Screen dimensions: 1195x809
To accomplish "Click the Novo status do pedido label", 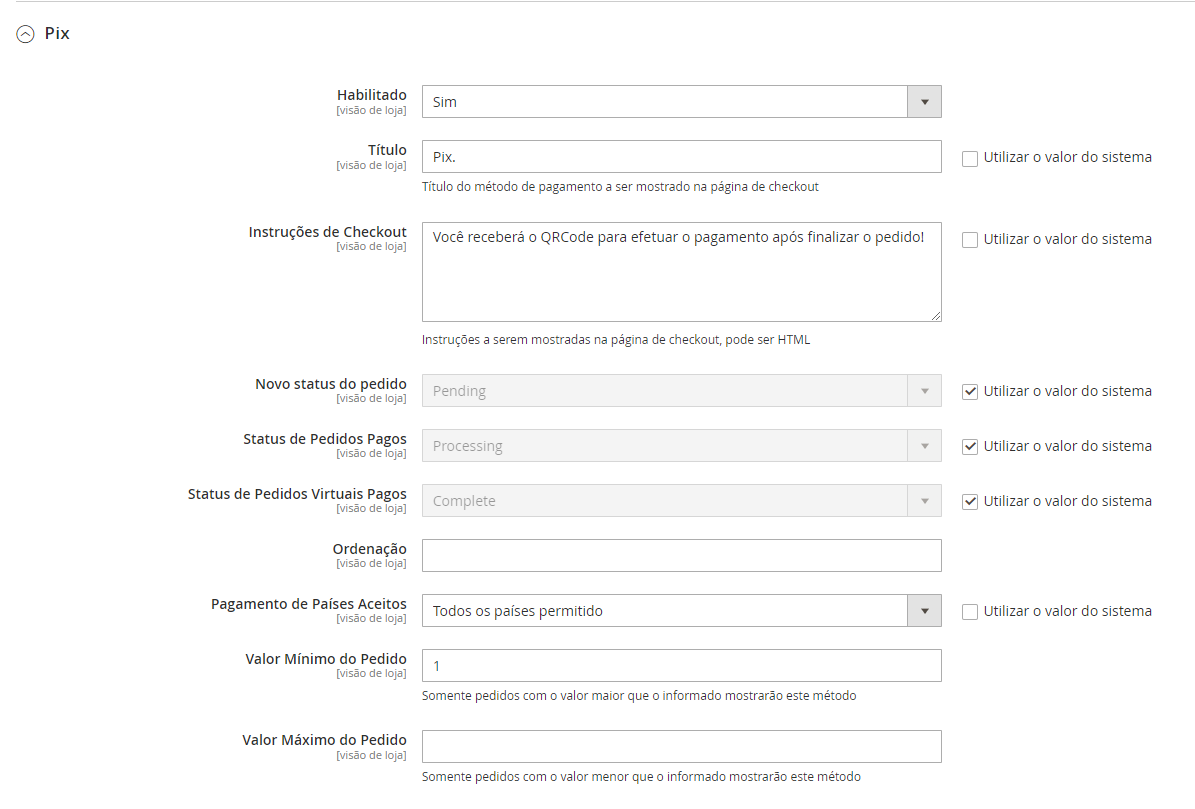I will click(x=331, y=384).
